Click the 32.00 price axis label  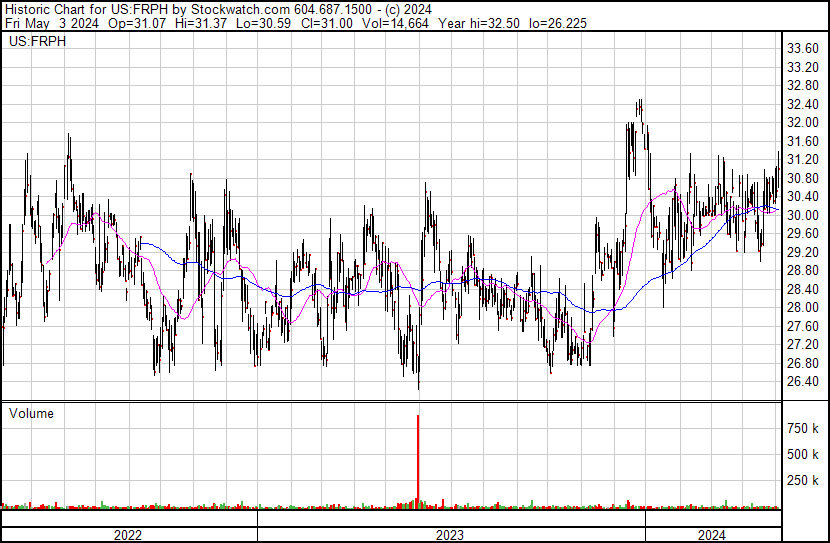(803, 122)
